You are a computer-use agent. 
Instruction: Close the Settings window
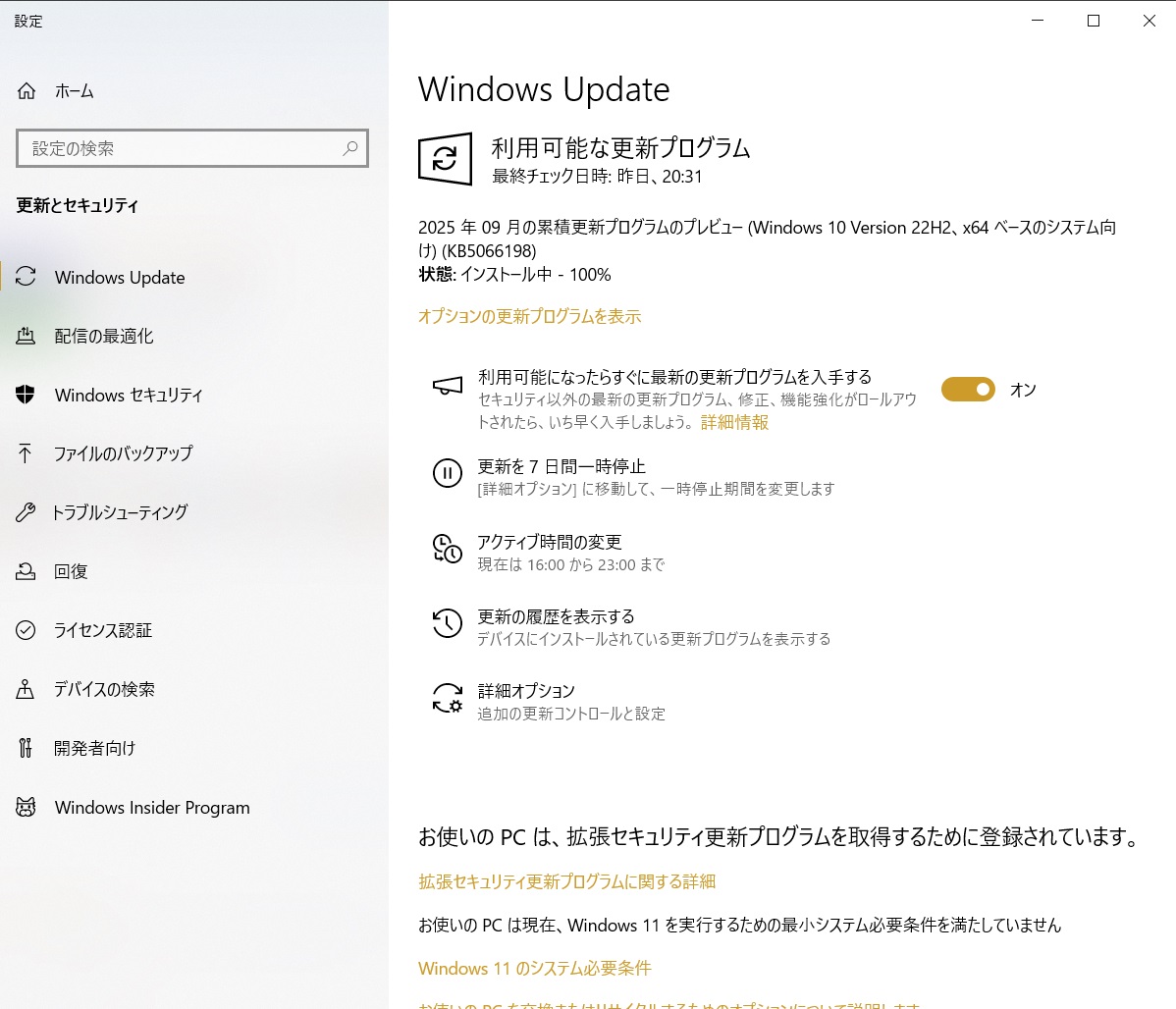(1149, 21)
